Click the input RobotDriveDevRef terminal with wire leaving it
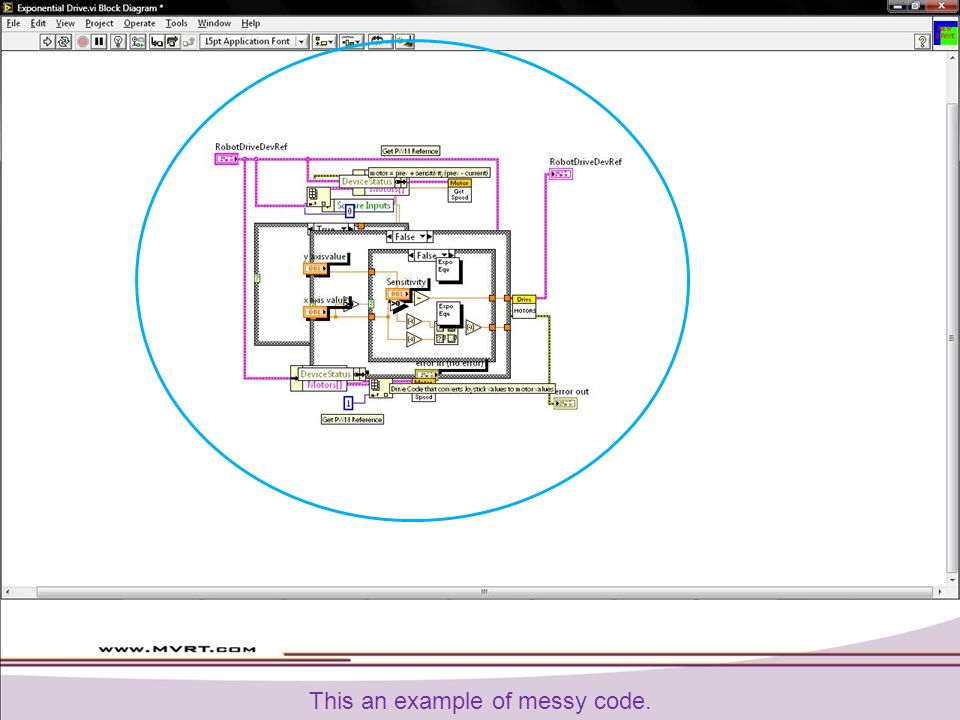Viewport: 960px width, 720px height. 226,159
